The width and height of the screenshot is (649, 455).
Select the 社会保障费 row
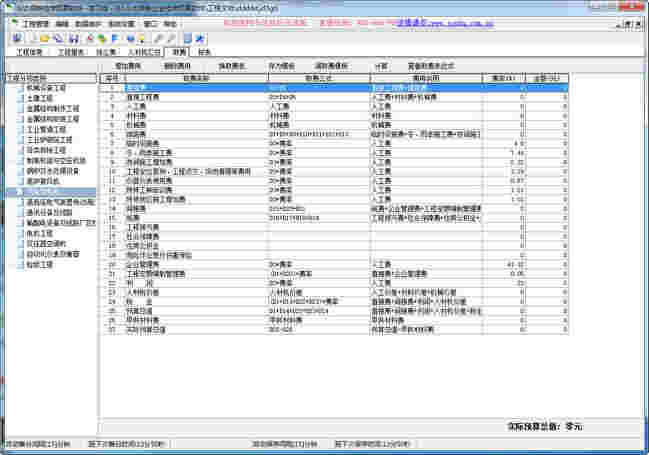(334, 236)
